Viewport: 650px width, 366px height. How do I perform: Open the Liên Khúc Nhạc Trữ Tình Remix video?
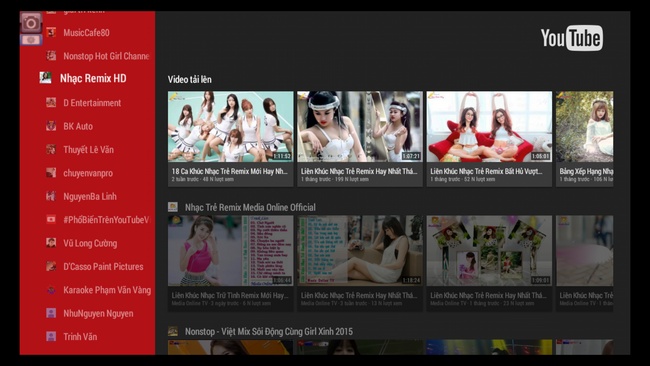click(230, 263)
